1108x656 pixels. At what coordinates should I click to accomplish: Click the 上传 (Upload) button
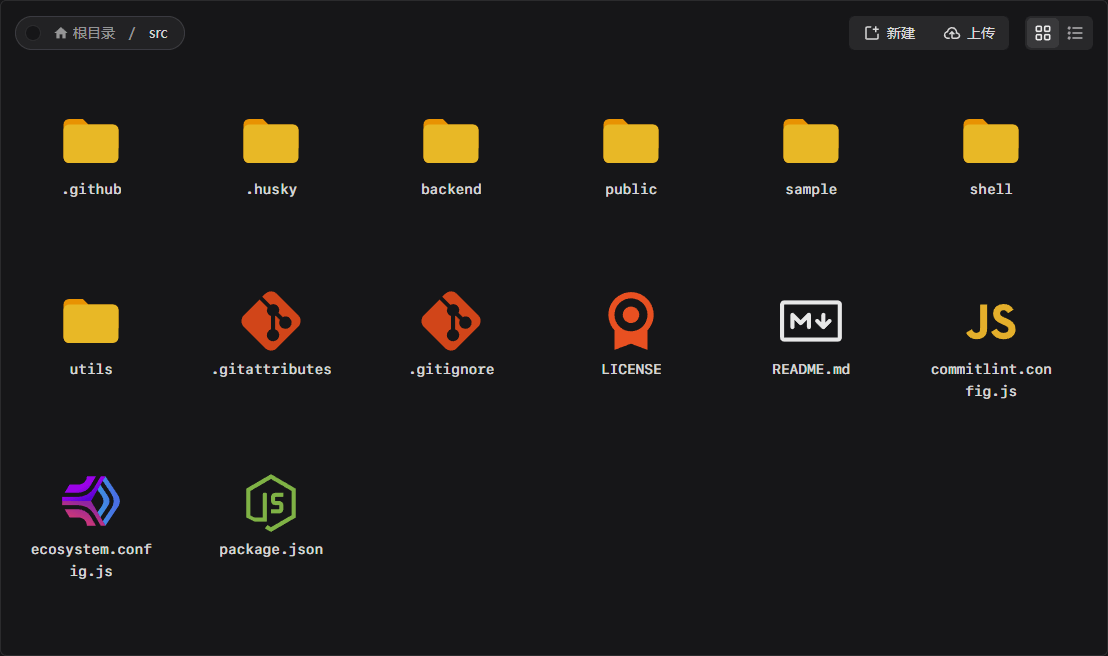coord(969,33)
